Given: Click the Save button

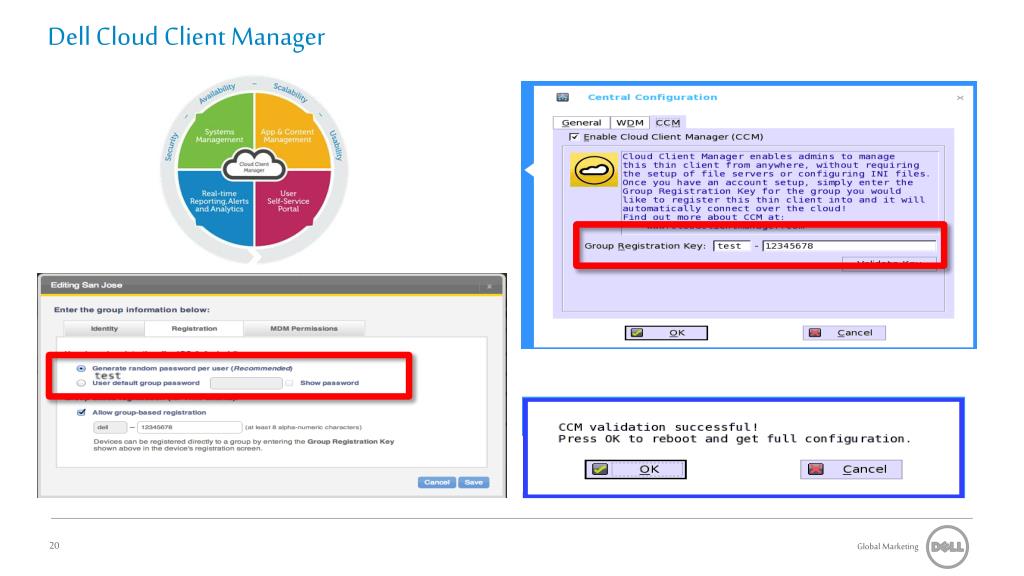Looking at the screenshot, I should point(473,483).
